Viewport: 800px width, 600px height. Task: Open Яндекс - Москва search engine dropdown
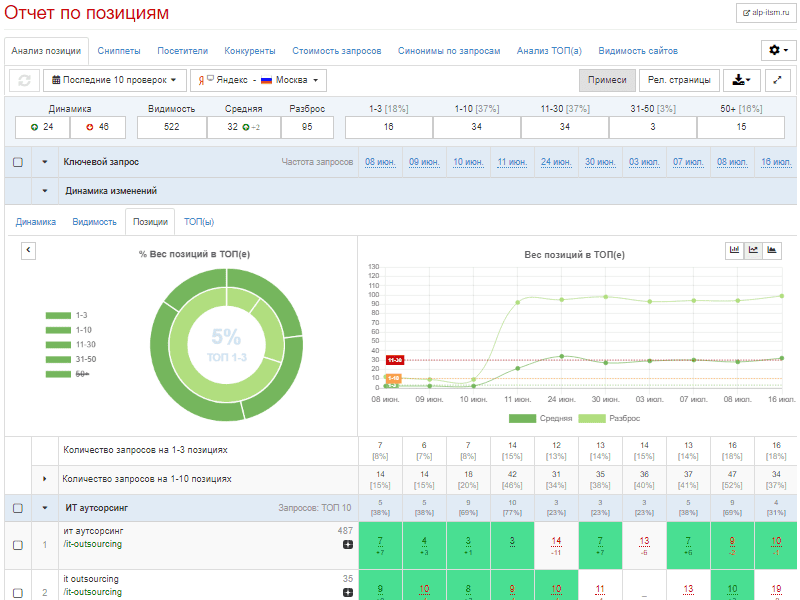pos(259,80)
